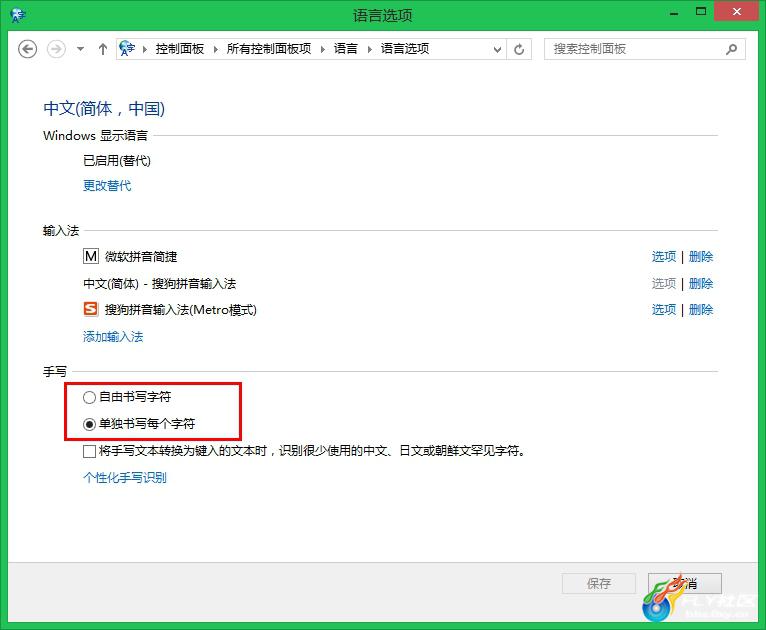Open 选项 for 微软拼音简捷
This screenshot has width=766, height=630.
(x=663, y=256)
